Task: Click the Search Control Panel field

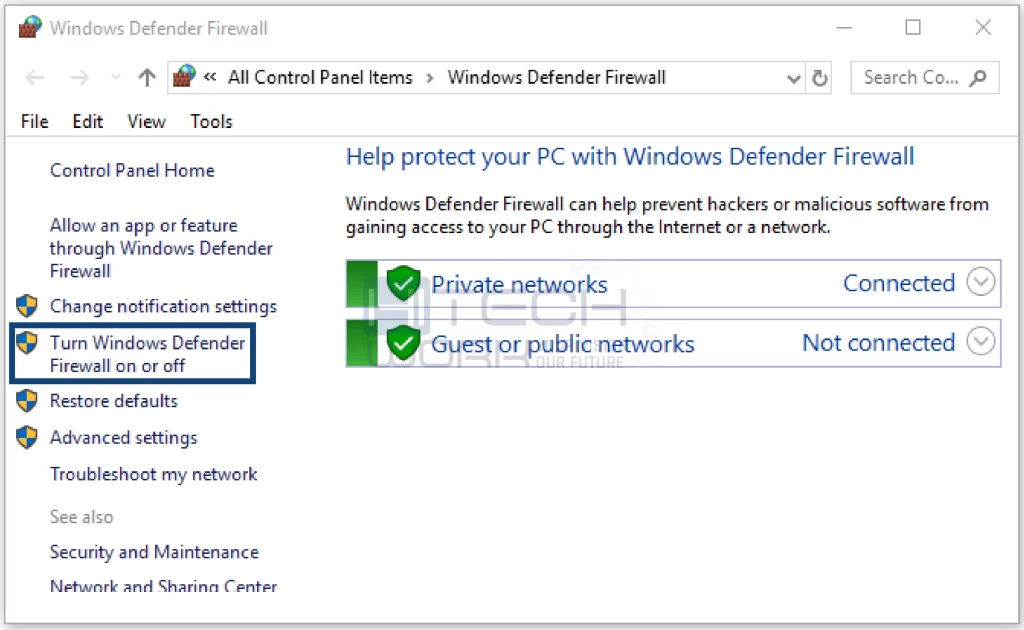Action: click(924, 78)
